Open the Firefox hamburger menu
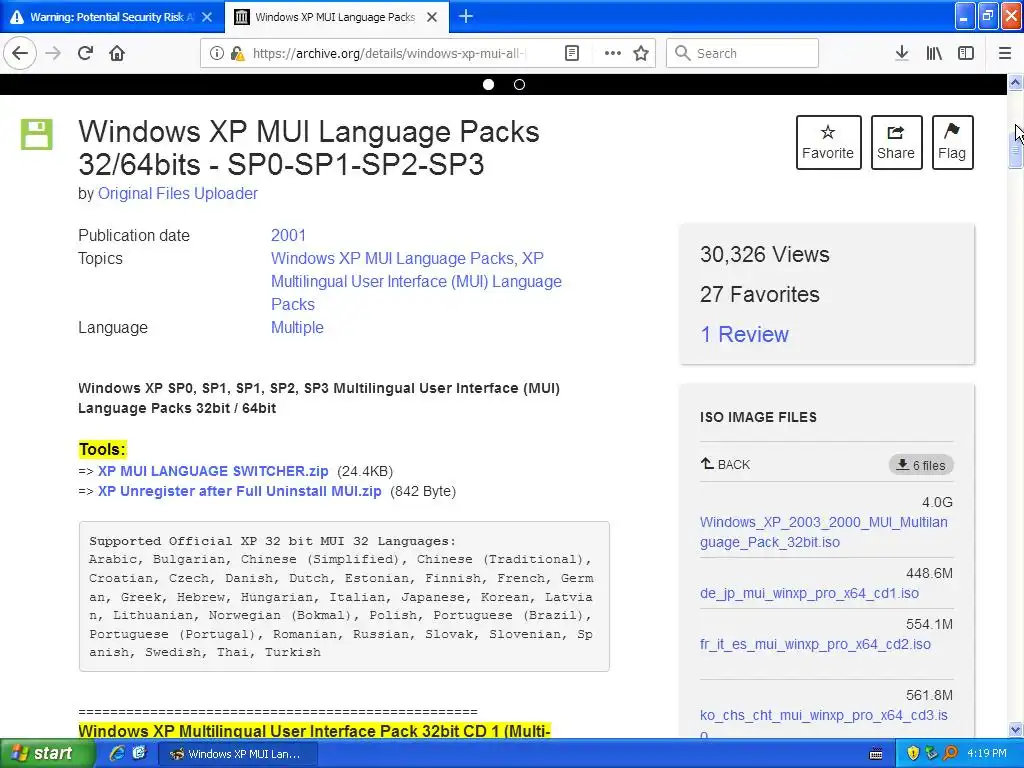This screenshot has height=768, width=1024. [x=1005, y=53]
